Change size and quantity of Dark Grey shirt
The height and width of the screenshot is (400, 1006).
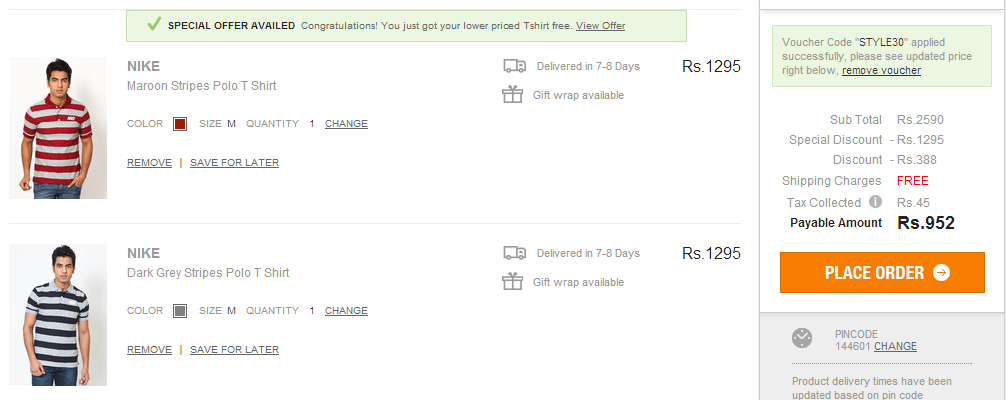click(346, 311)
